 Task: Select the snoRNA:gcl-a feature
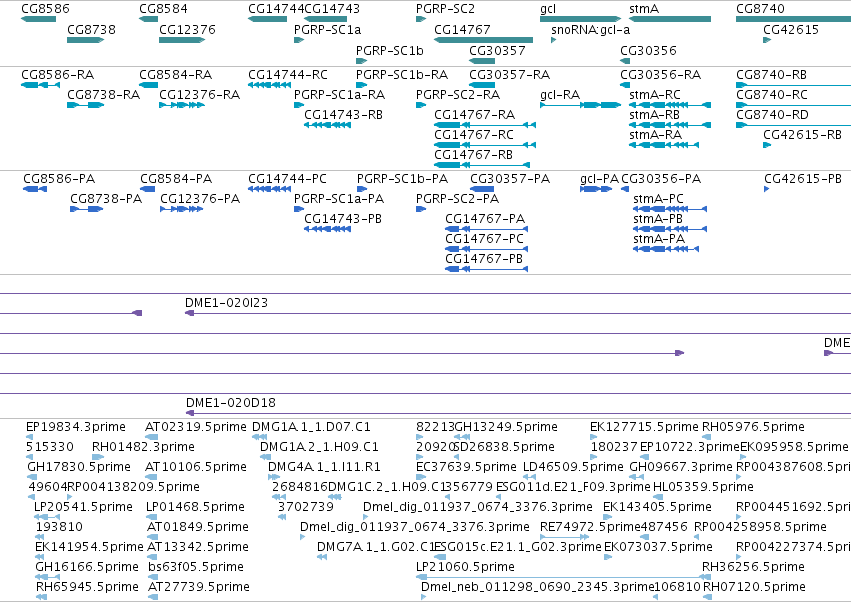pos(554,40)
